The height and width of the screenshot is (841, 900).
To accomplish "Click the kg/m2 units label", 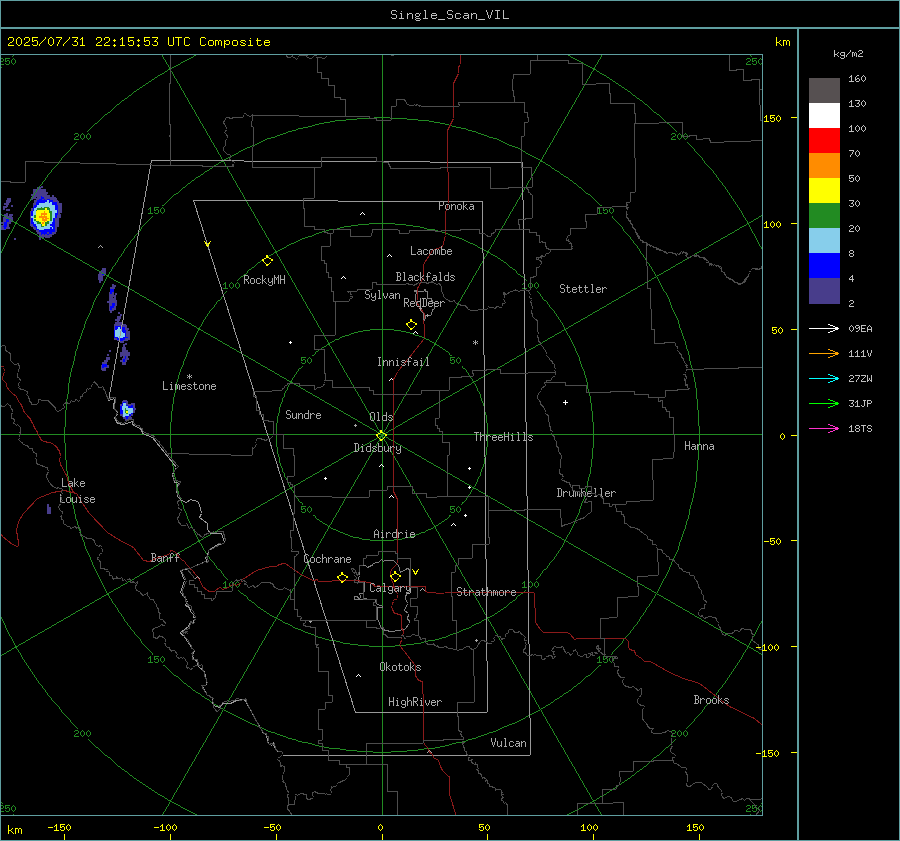I will coord(848,54).
